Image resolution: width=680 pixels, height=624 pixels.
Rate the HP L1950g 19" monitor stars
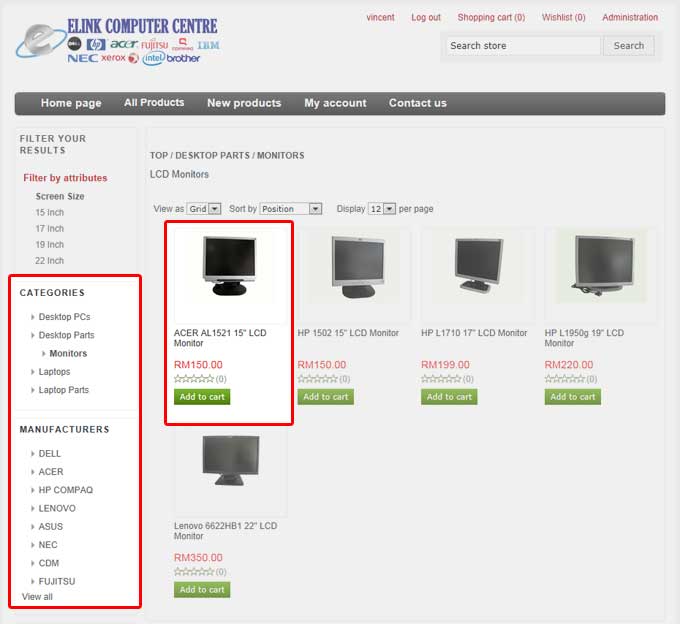click(x=565, y=379)
